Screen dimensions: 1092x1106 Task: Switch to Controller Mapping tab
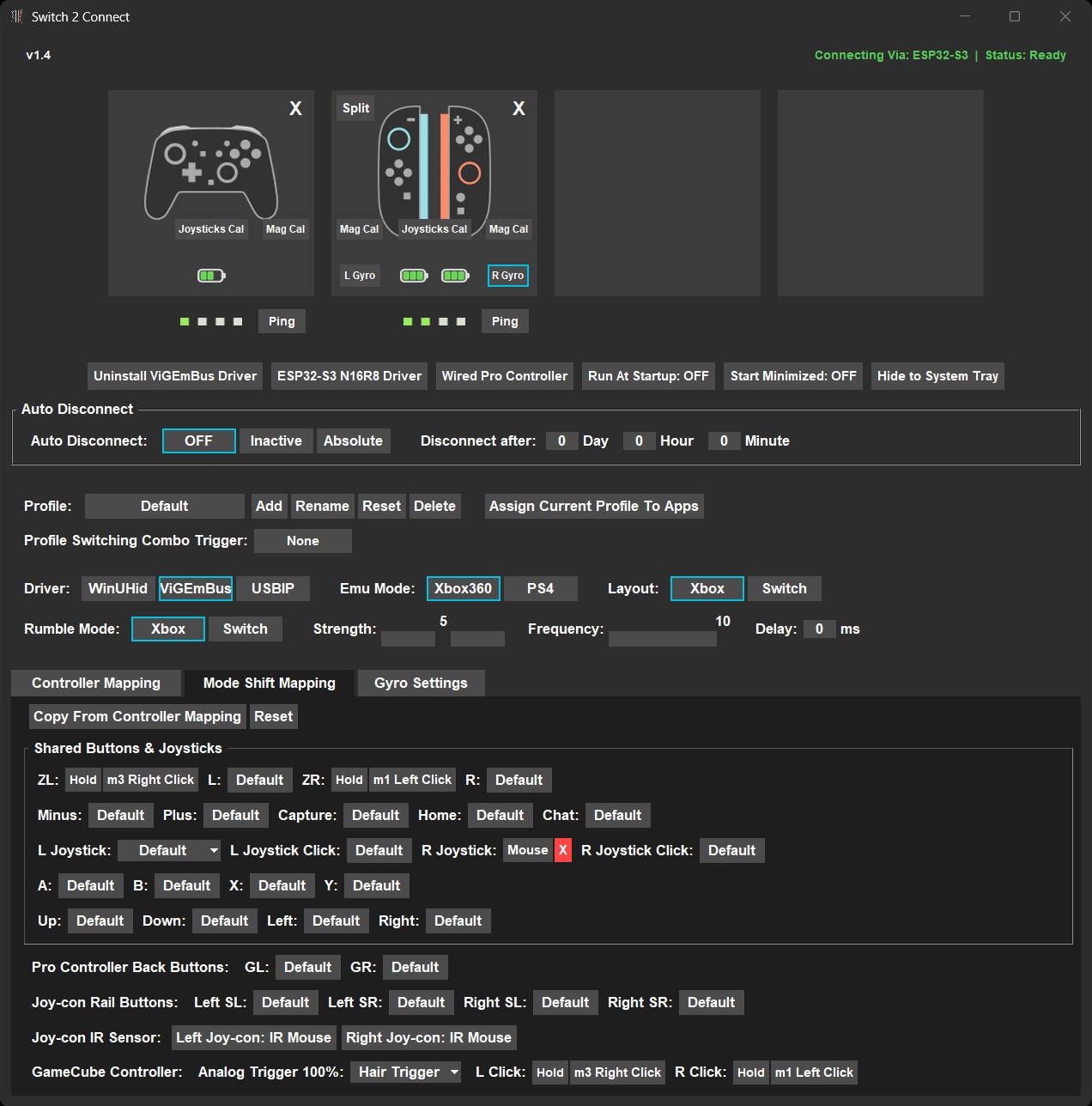[x=96, y=683]
